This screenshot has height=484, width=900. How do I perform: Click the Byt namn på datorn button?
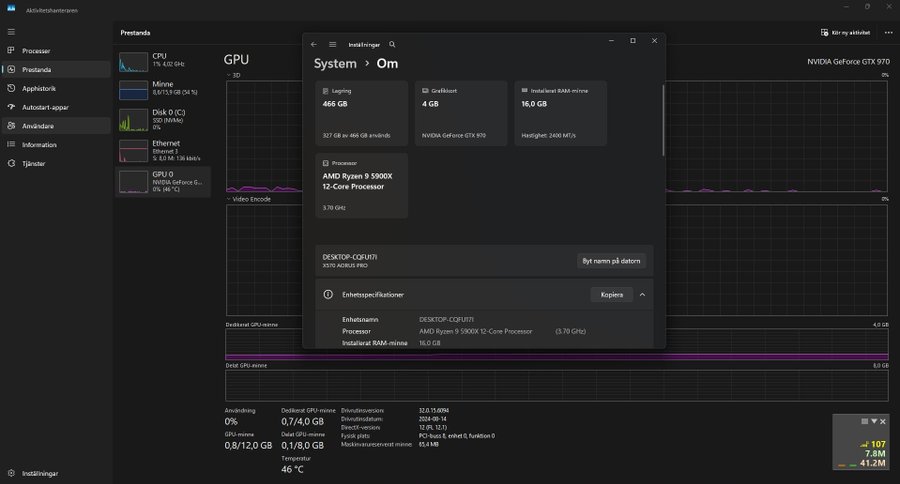coord(613,261)
